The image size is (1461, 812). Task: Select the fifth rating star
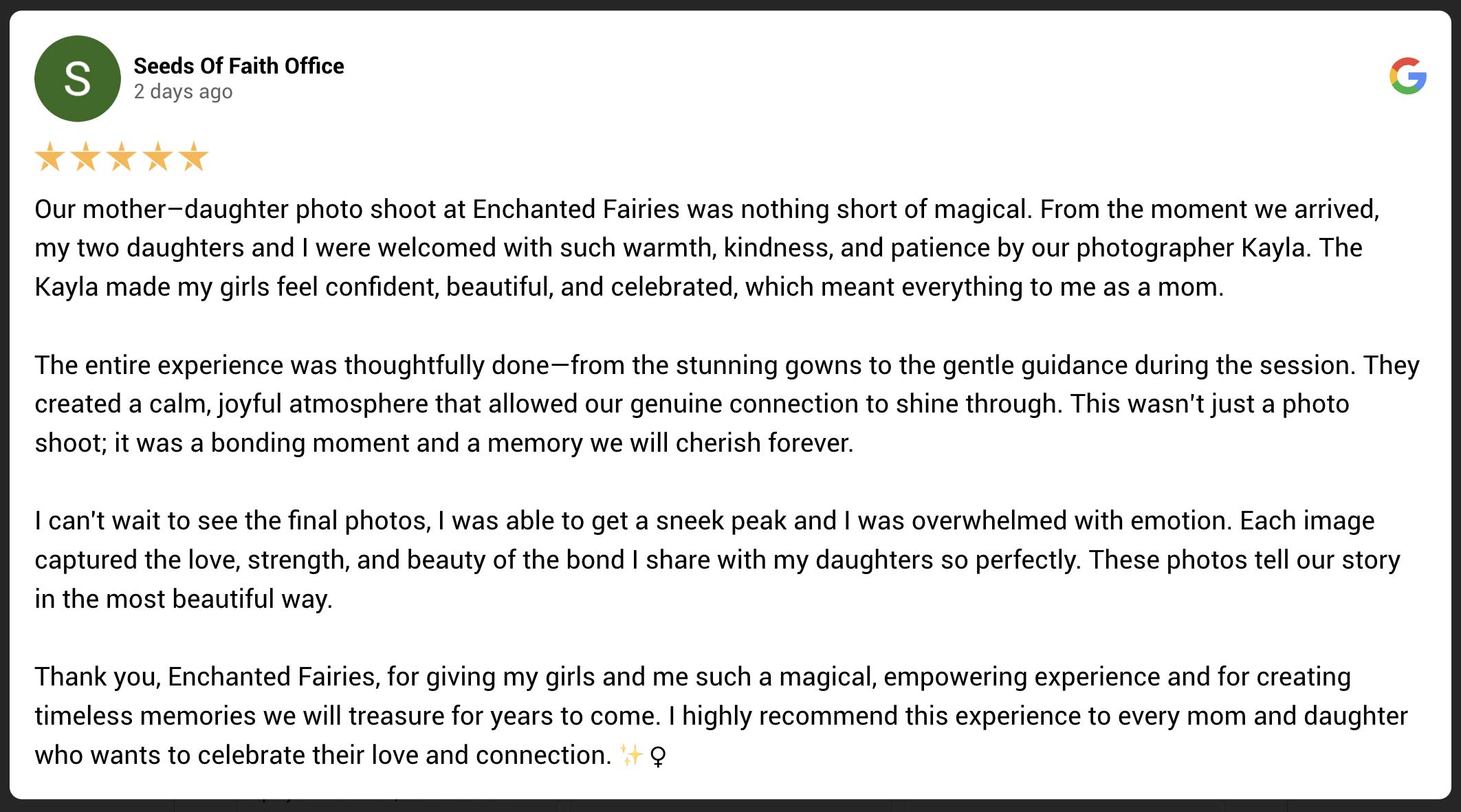[x=193, y=157]
